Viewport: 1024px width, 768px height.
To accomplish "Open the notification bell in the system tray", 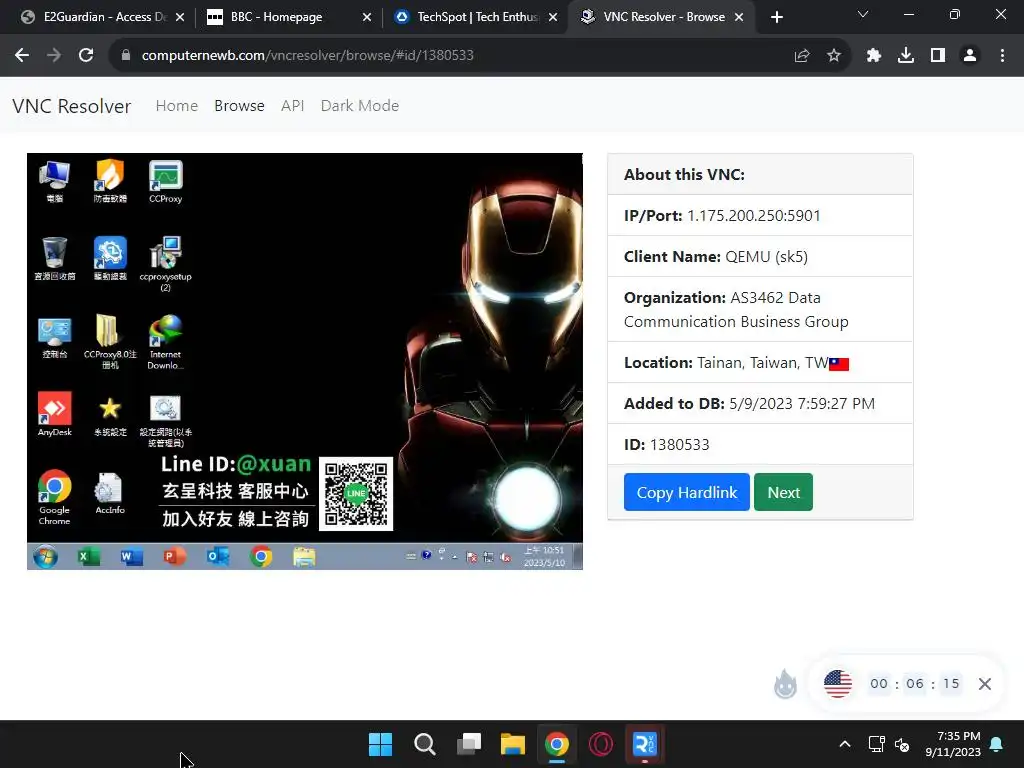I will (x=997, y=744).
